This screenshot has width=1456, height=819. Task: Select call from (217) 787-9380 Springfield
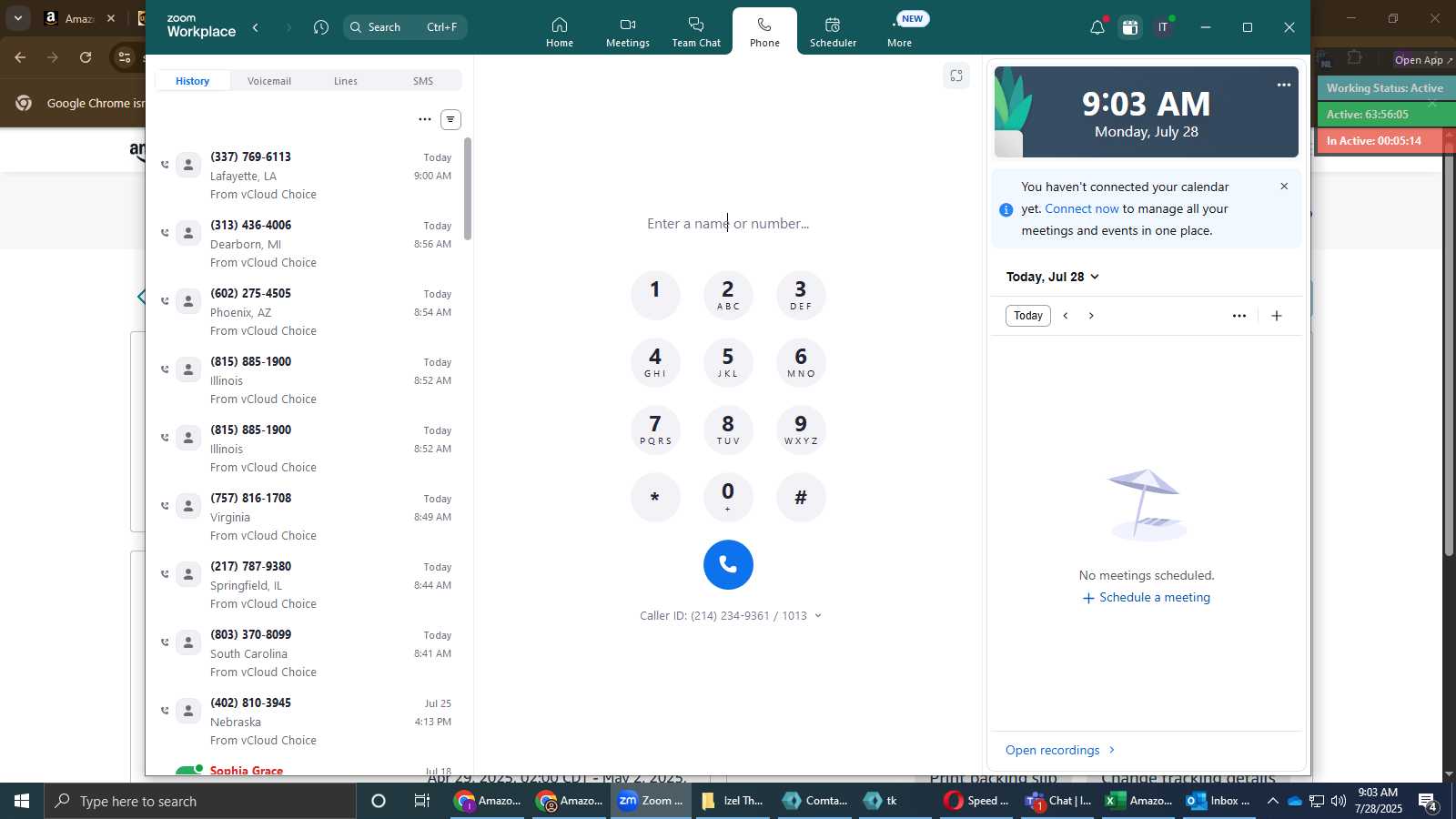308,585
